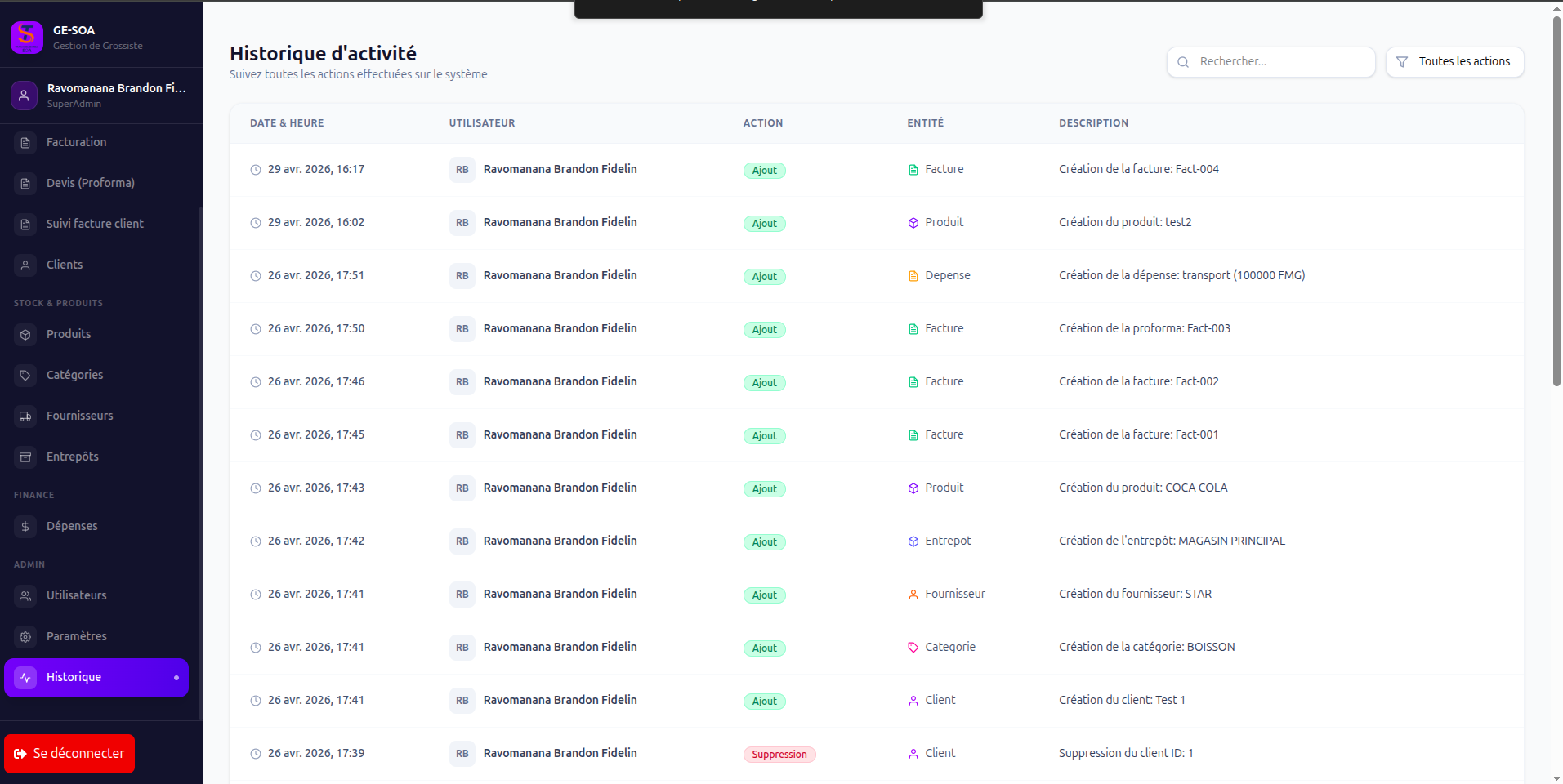Focus the Rechercher search field
The image size is (1563, 784).
pos(1270,62)
